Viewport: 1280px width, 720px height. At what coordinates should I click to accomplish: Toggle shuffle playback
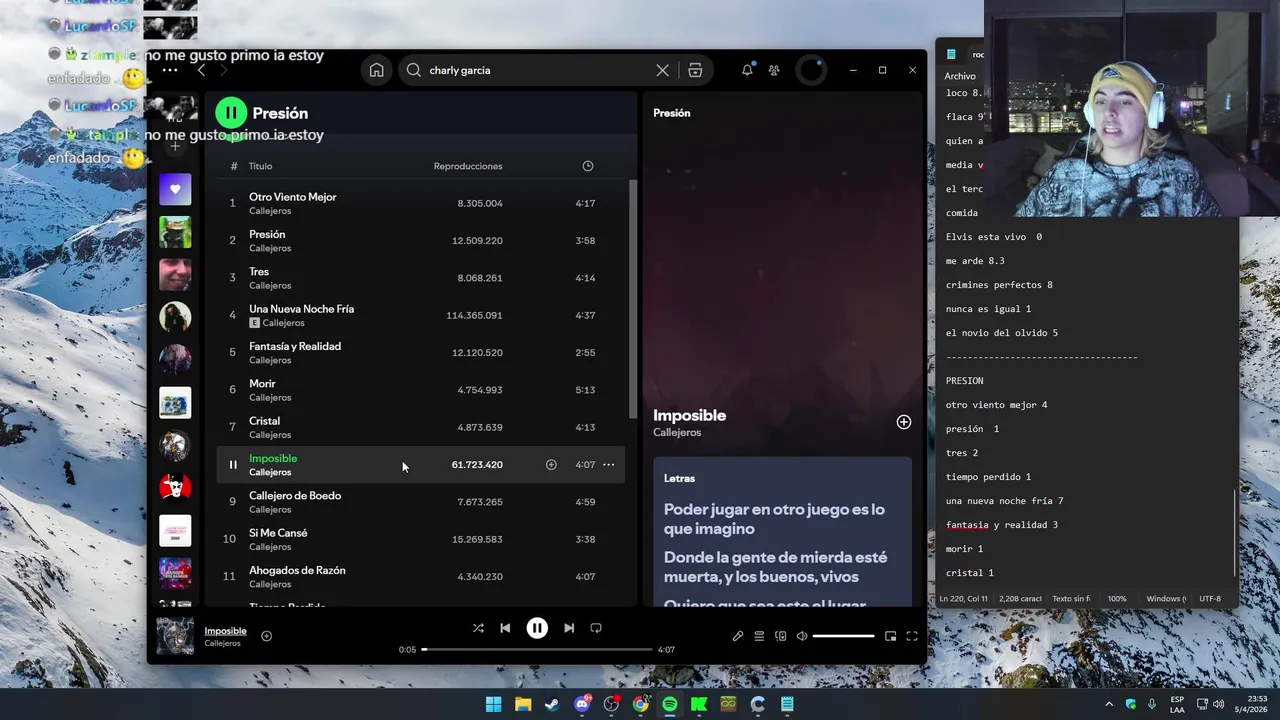[478, 628]
